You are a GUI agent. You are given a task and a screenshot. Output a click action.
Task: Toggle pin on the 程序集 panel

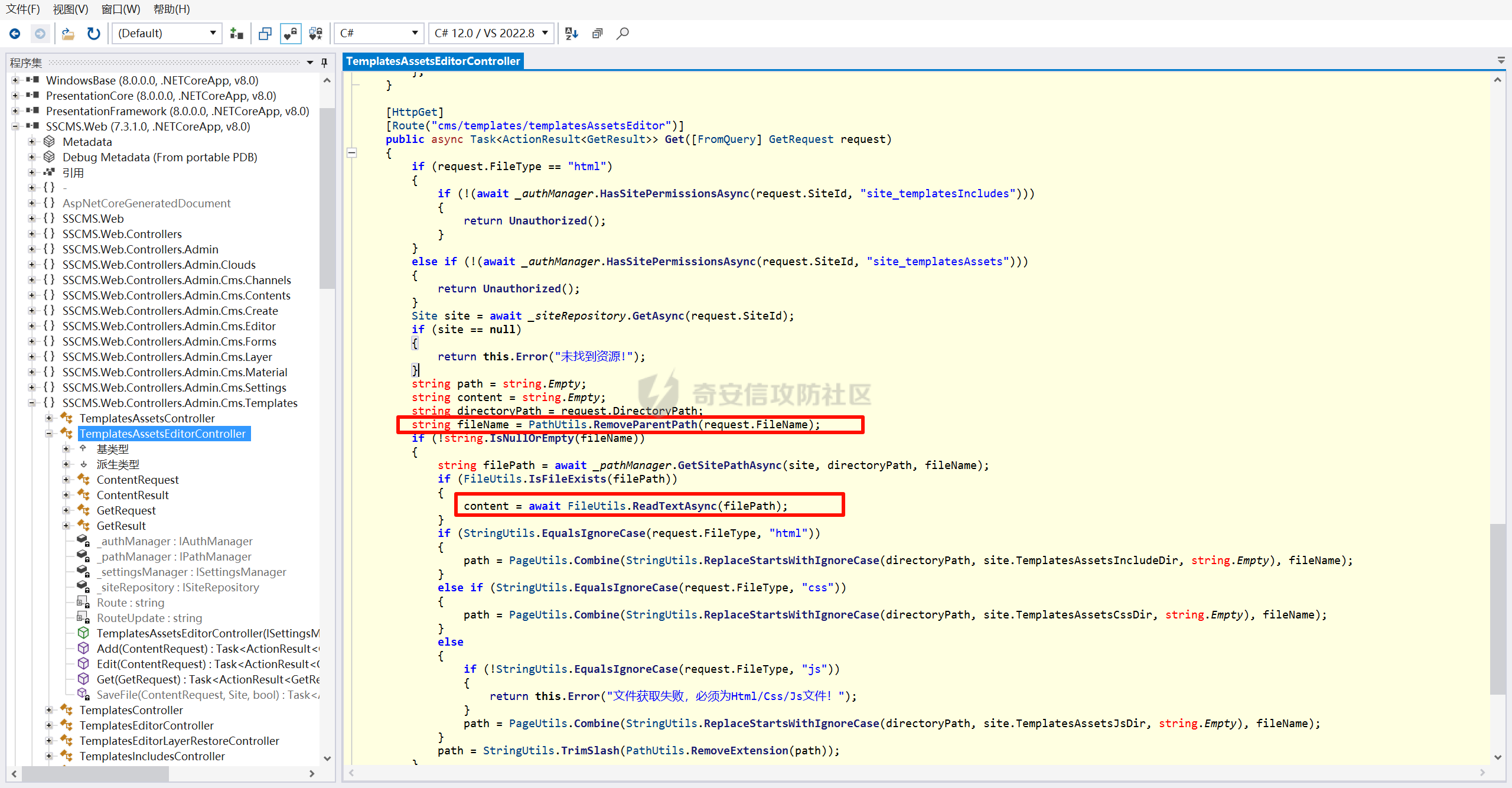pyautogui.click(x=324, y=62)
